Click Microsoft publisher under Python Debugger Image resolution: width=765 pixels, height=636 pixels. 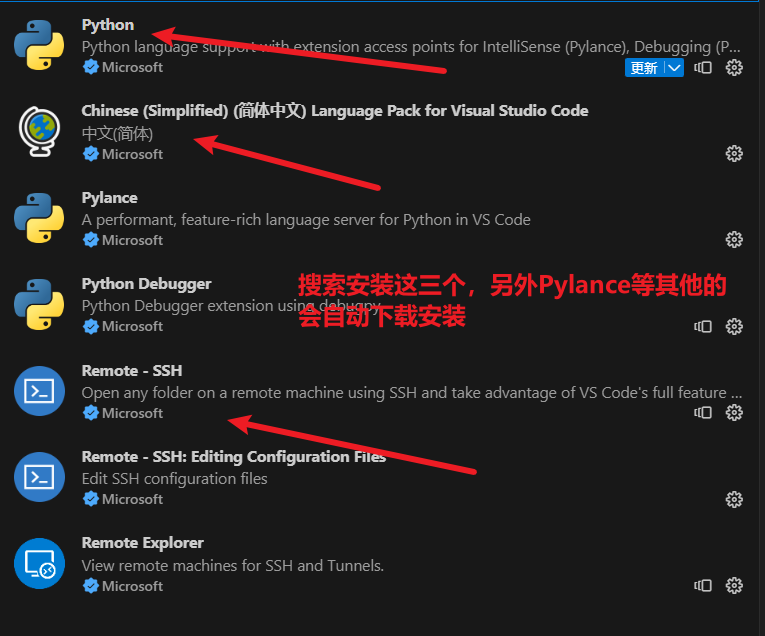pyautogui.click(x=132, y=326)
